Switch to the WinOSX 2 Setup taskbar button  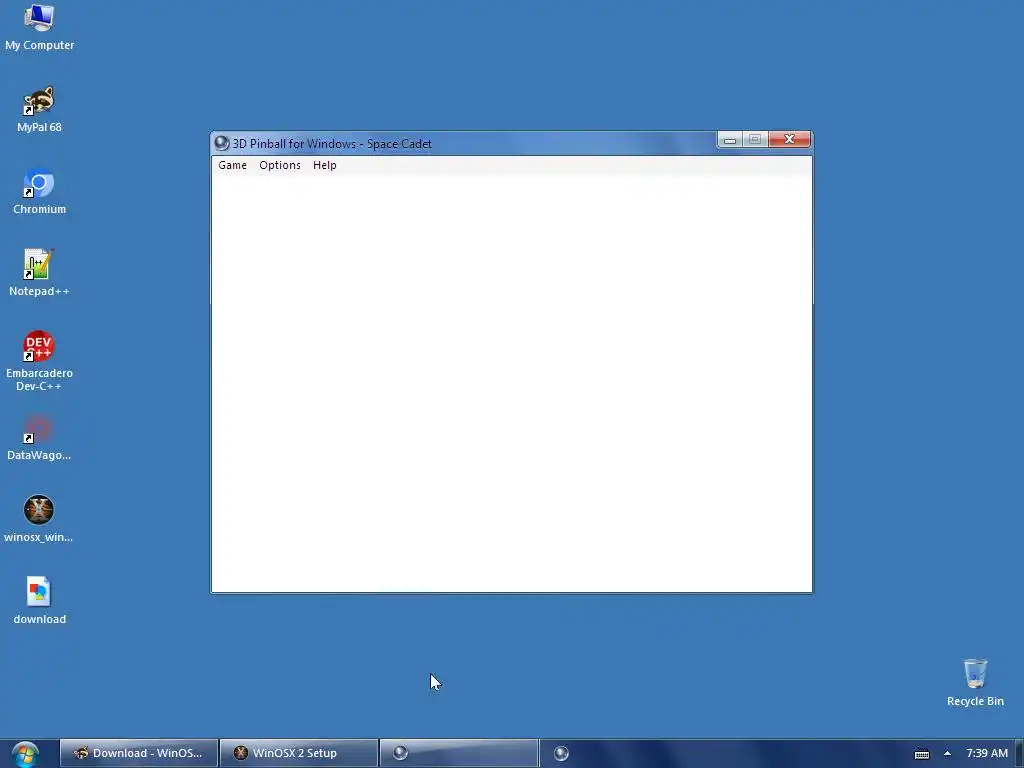click(299, 753)
